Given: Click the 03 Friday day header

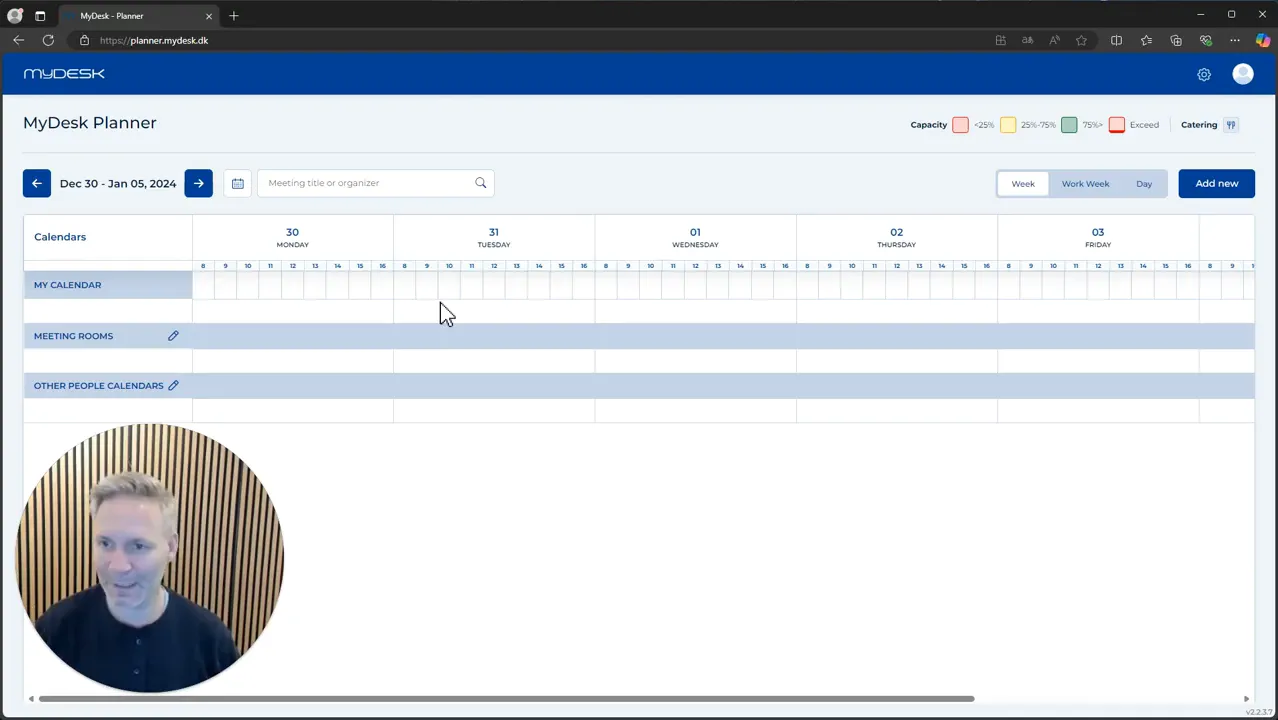Looking at the screenshot, I should point(1098,237).
